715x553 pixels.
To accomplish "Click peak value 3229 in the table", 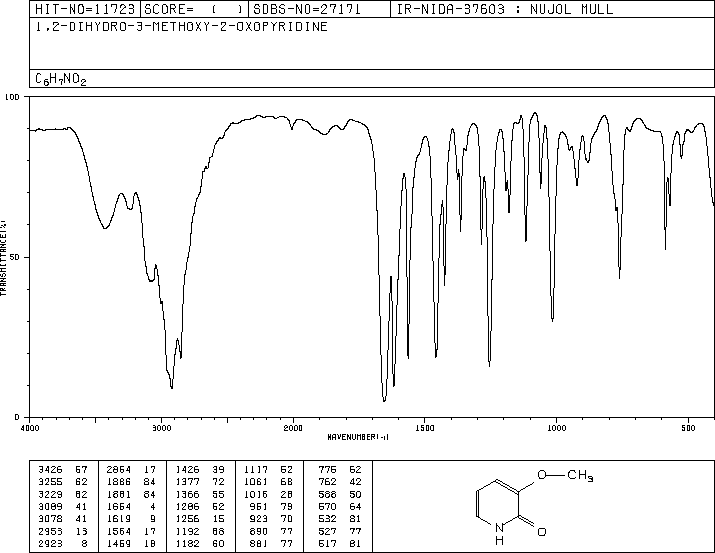I will pyautogui.click(x=50, y=494).
